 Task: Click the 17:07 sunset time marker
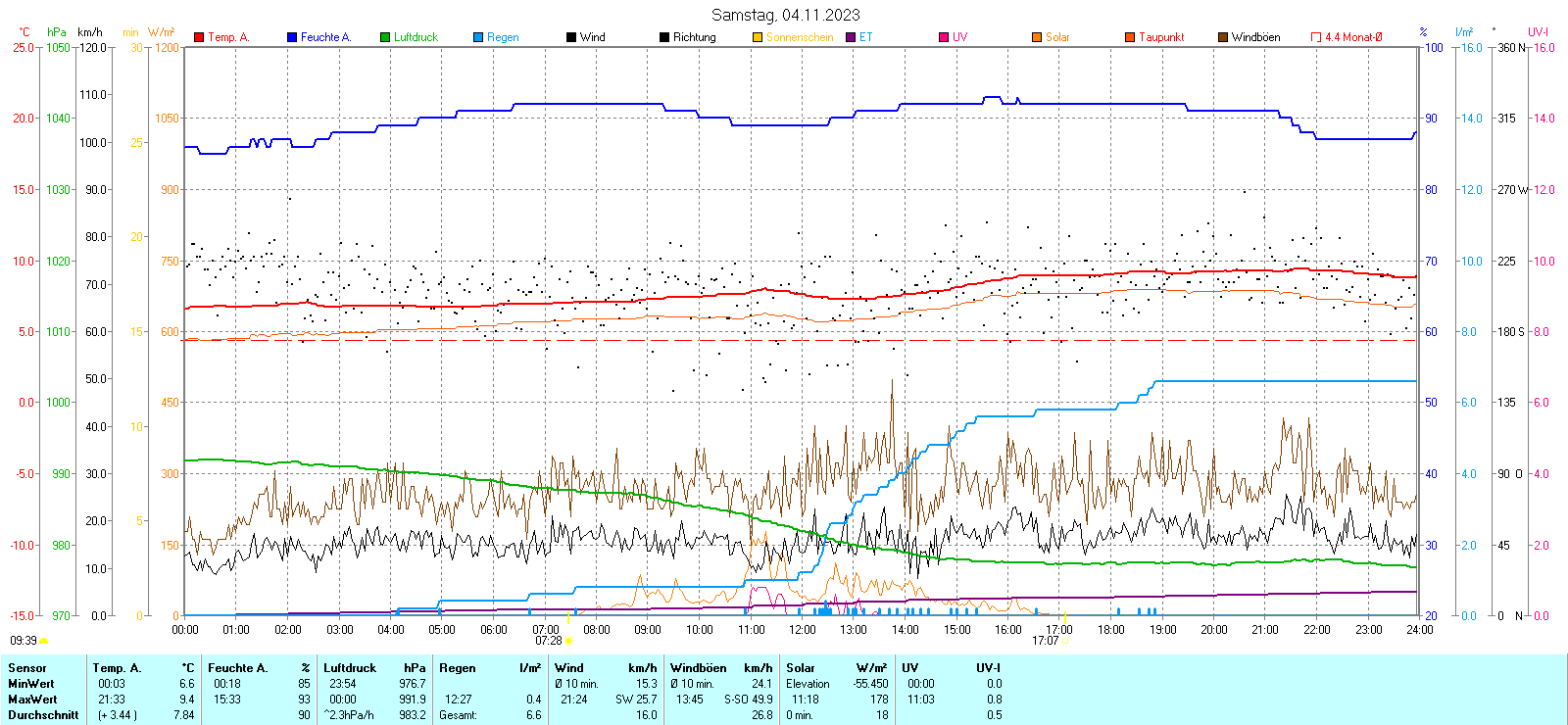(x=1045, y=641)
